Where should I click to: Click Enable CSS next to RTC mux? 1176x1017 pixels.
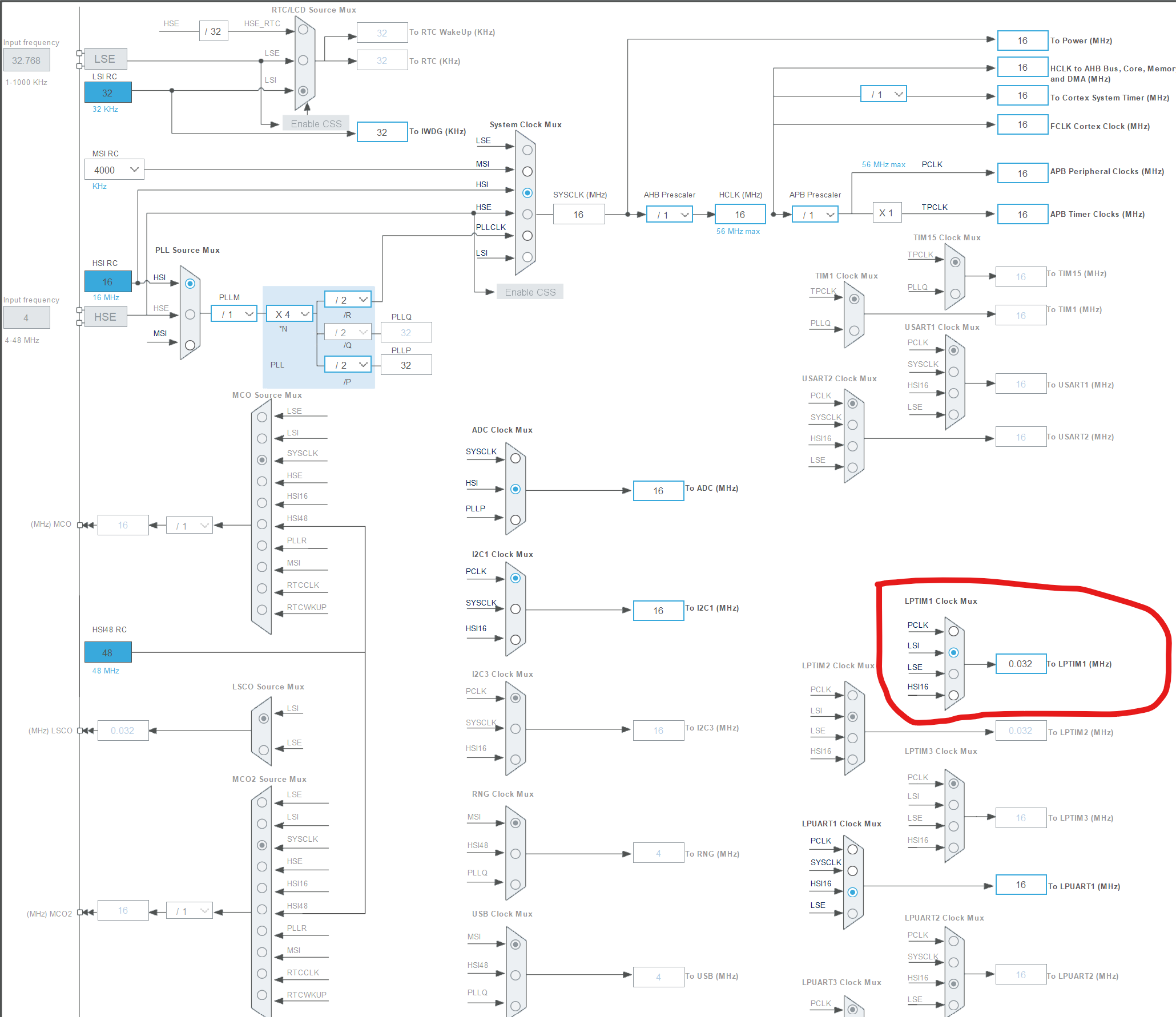click(x=316, y=123)
